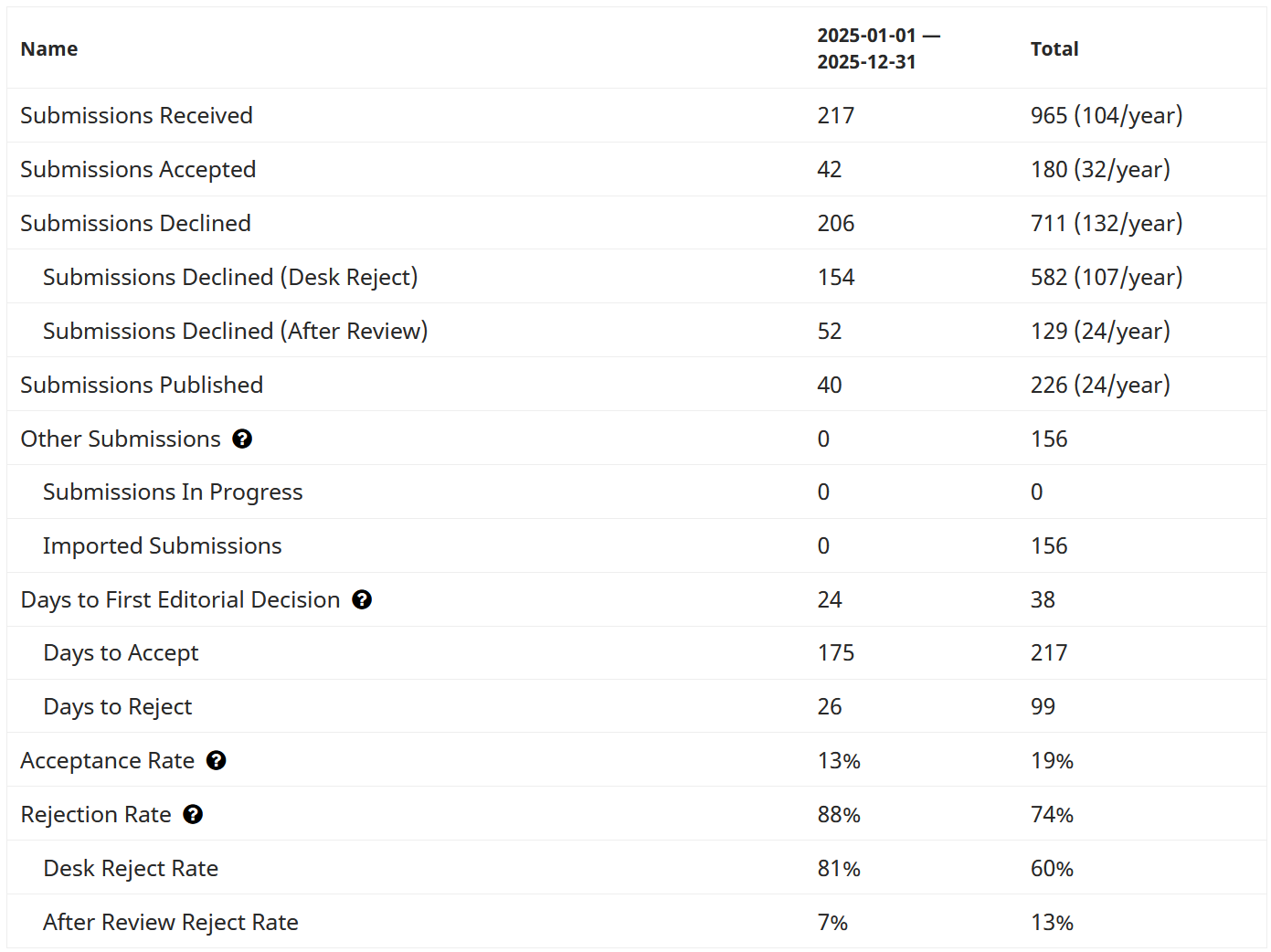The height and width of the screenshot is (952, 1271).
Task: Select the 2025 date range column header
Action: [x=878, y=49]
